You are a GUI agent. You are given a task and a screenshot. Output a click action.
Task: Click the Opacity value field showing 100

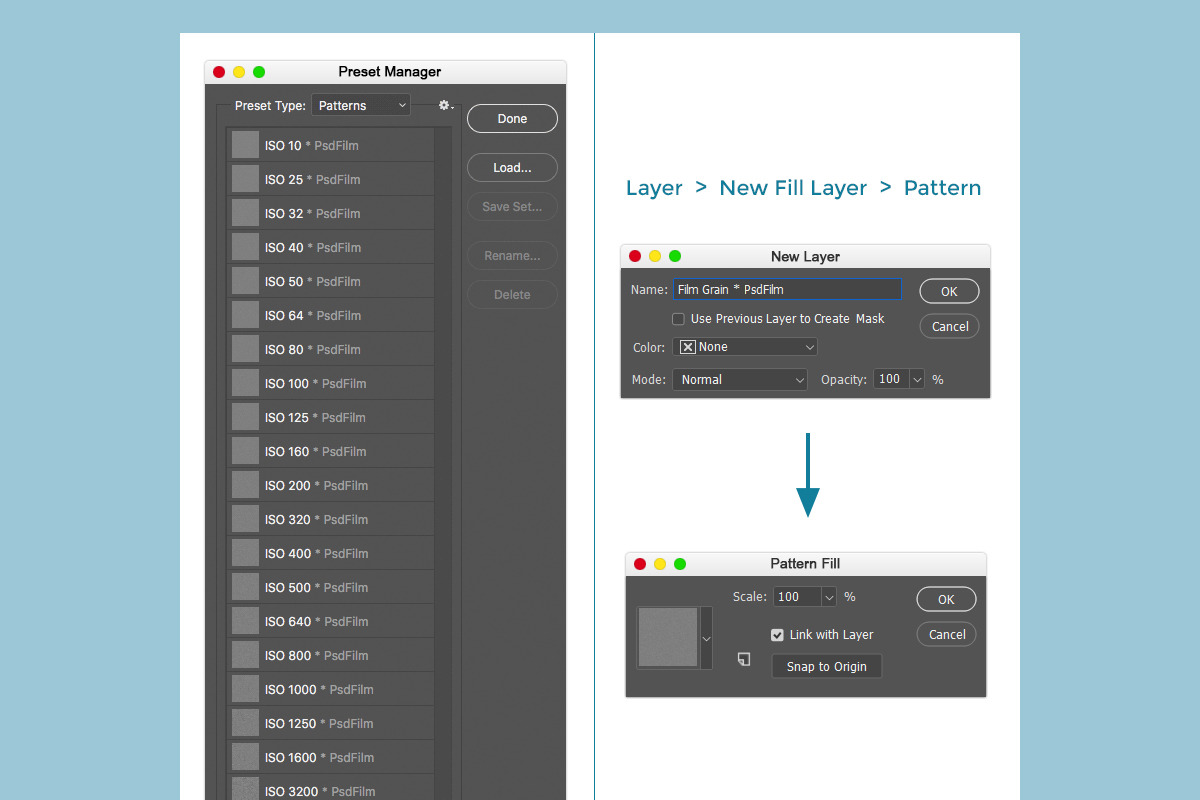pyautogui.click(x=891, y=380)
